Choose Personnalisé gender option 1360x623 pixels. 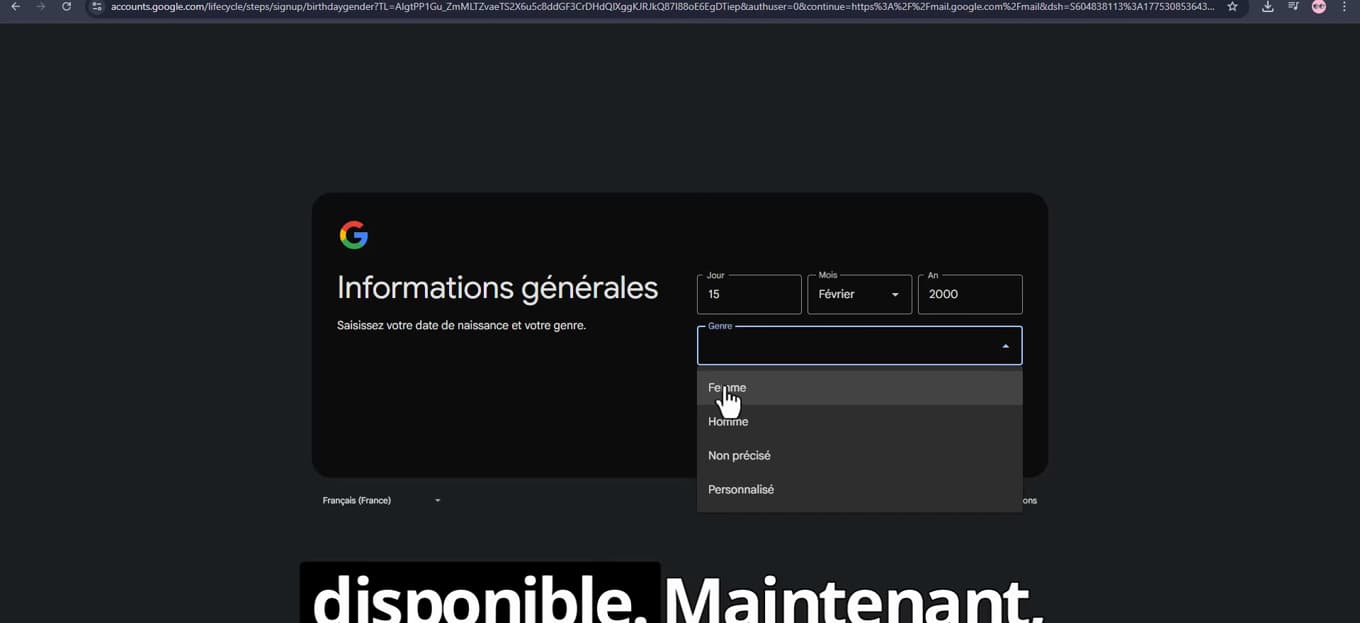(x=859, y=490)
